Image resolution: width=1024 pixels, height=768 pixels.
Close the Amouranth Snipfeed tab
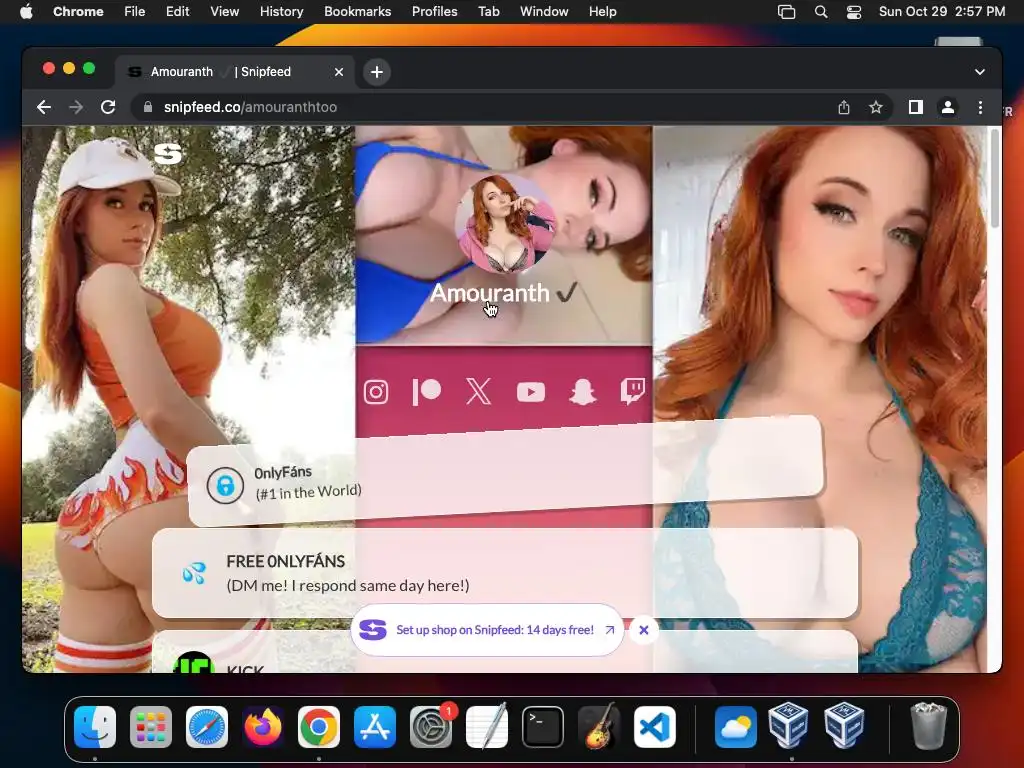339,72
